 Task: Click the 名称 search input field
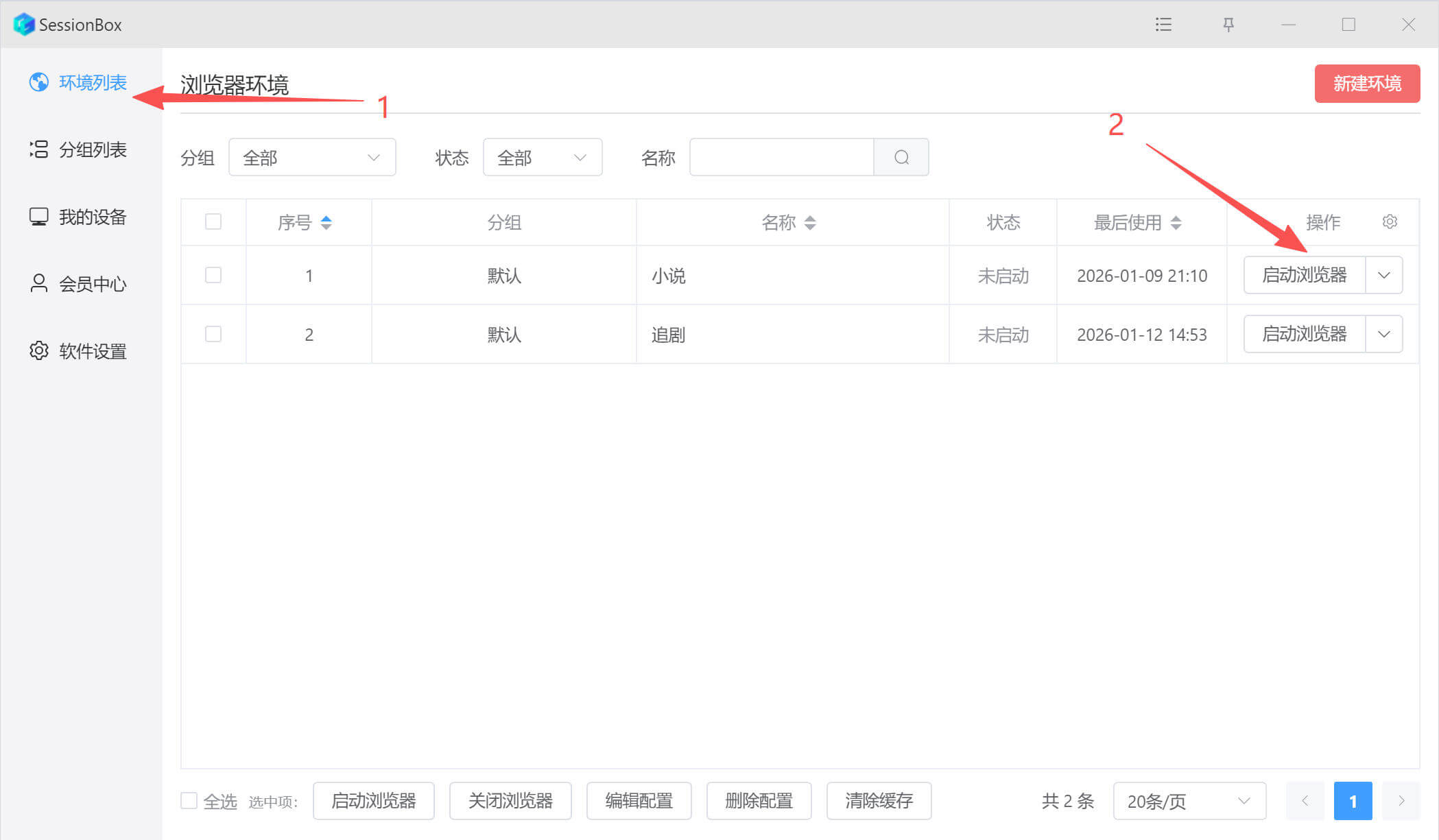coord(781,158)
